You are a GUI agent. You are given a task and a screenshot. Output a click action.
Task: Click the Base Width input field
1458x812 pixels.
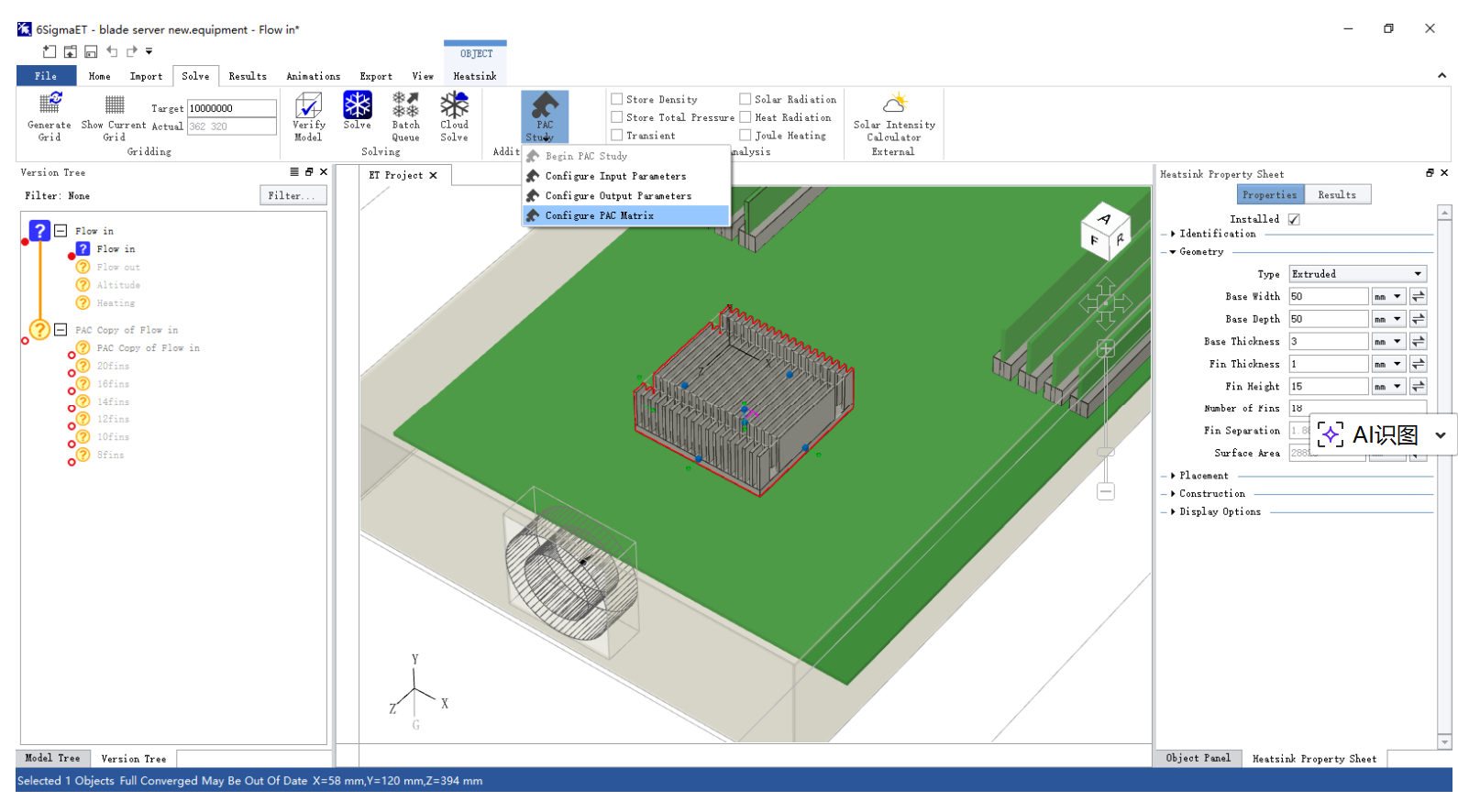click(1328, 296)
